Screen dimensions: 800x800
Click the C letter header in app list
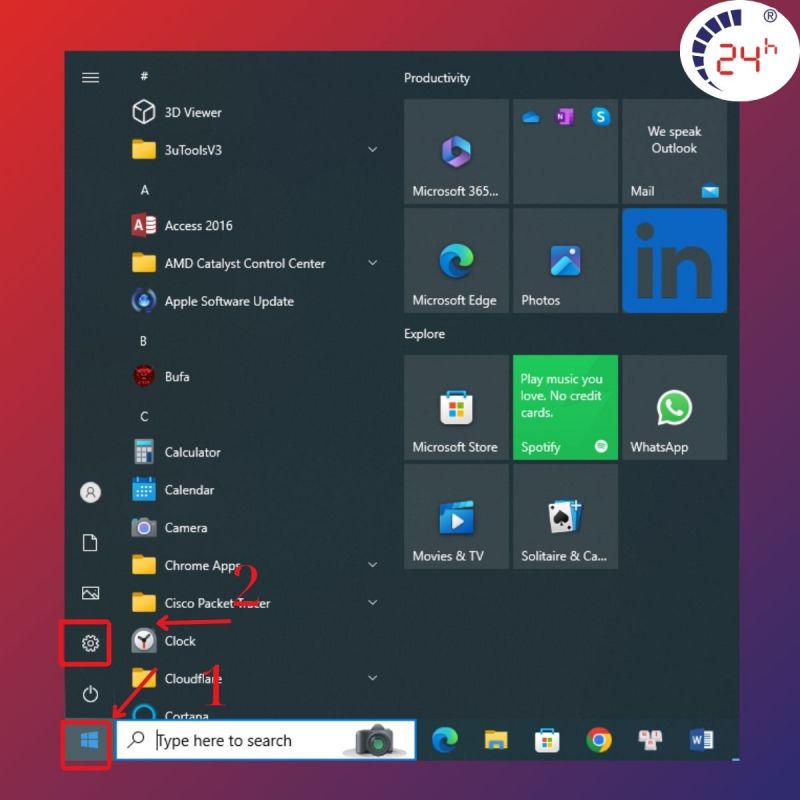click(x=144, y=416)
